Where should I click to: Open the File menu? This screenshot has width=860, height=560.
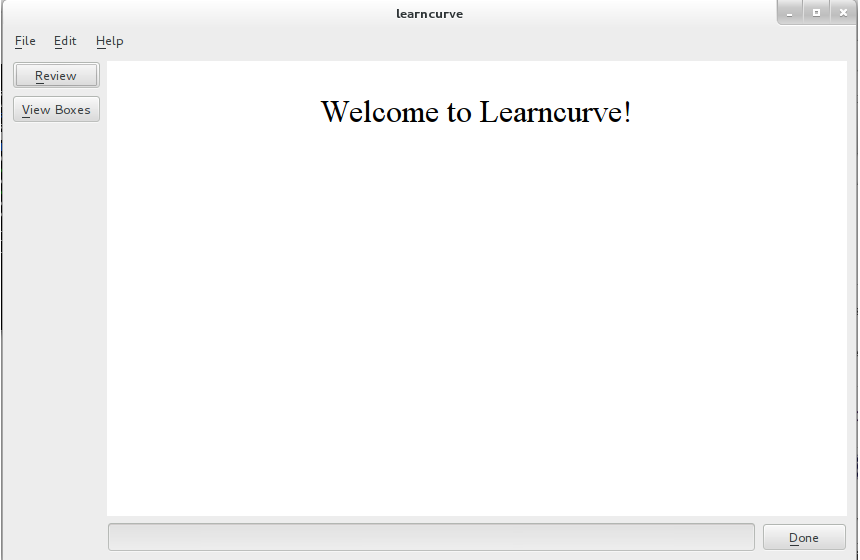25,41
